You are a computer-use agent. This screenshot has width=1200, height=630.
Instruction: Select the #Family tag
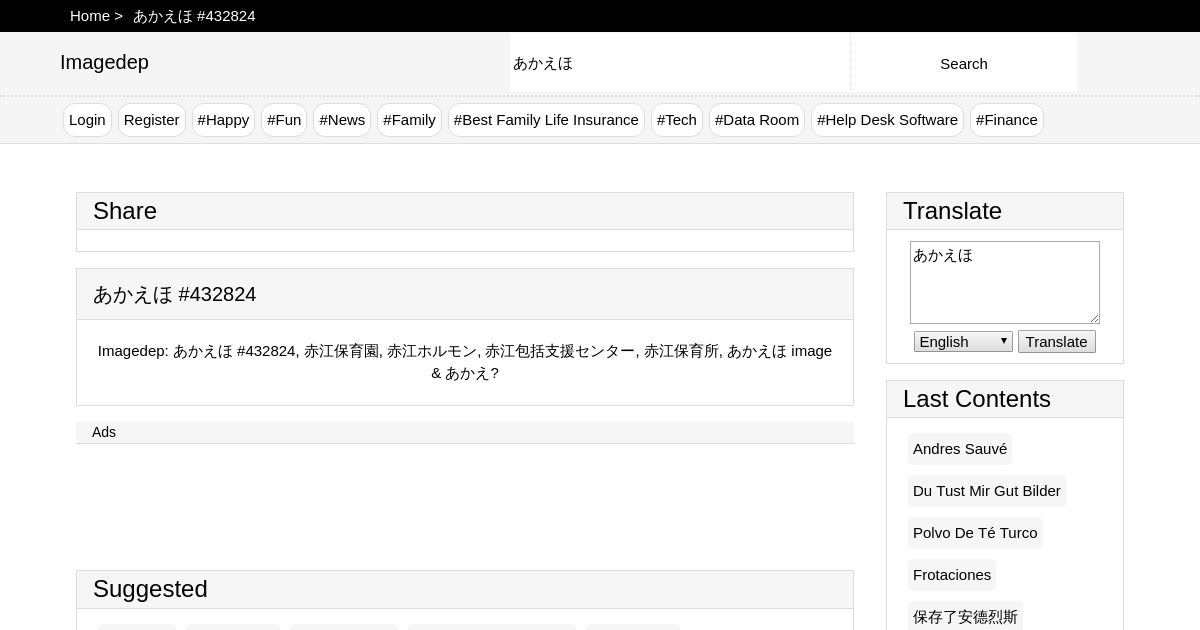click(x=409, y=120)
